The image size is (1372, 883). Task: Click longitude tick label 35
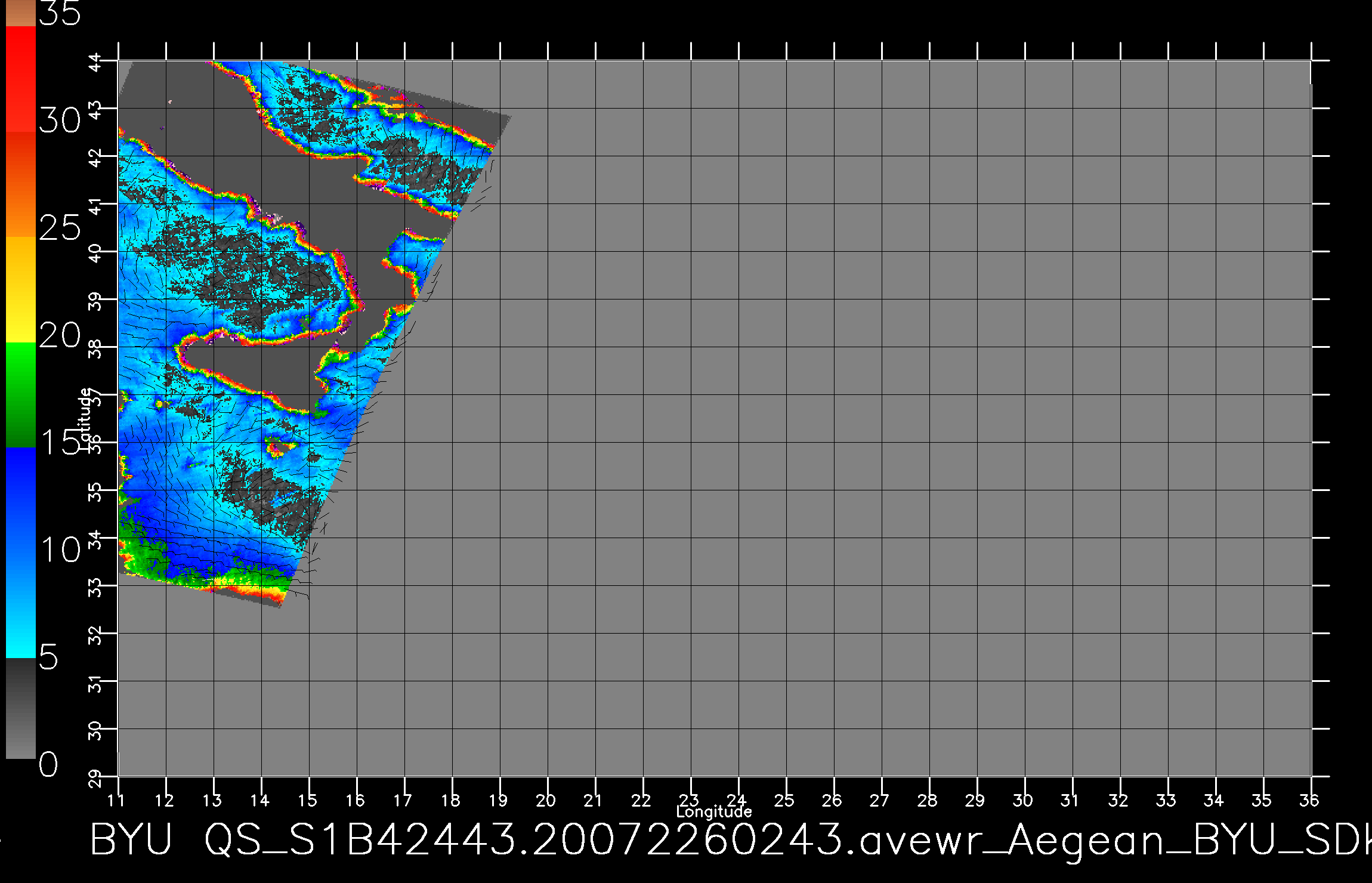[x=1262, y=801]
